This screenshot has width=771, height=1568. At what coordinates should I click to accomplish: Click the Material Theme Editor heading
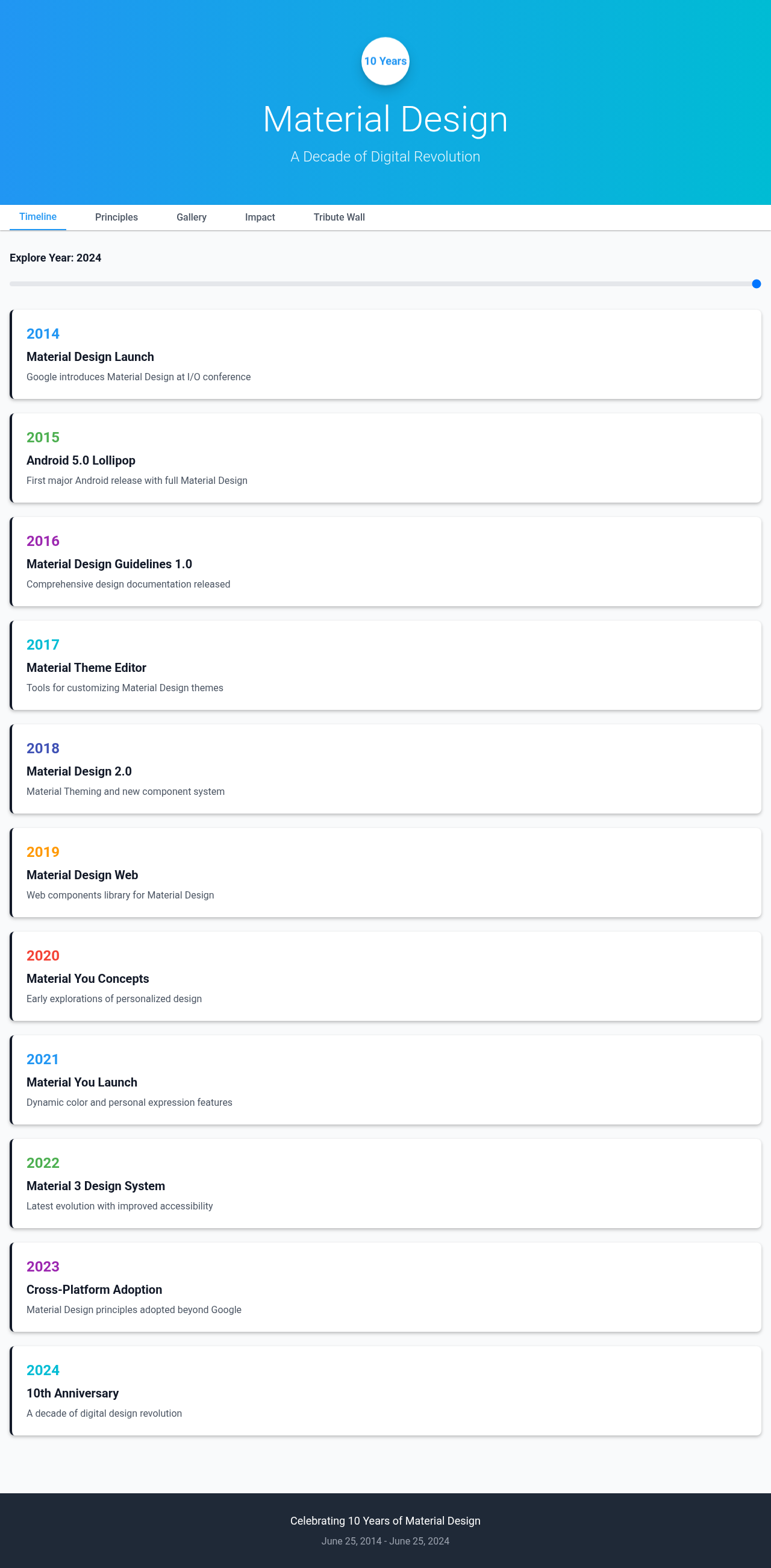point(86,668)
